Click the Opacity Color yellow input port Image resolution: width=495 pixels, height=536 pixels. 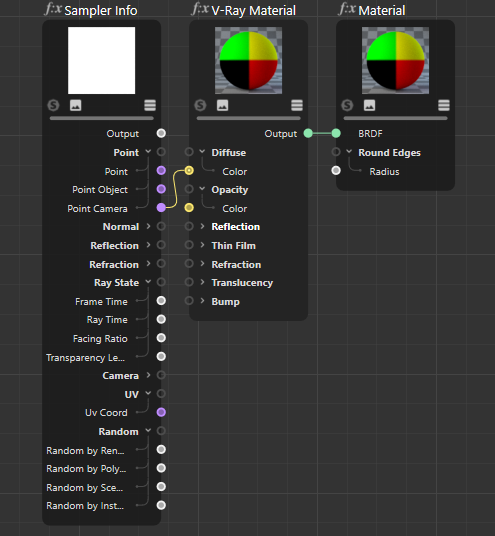coord(189,207)
